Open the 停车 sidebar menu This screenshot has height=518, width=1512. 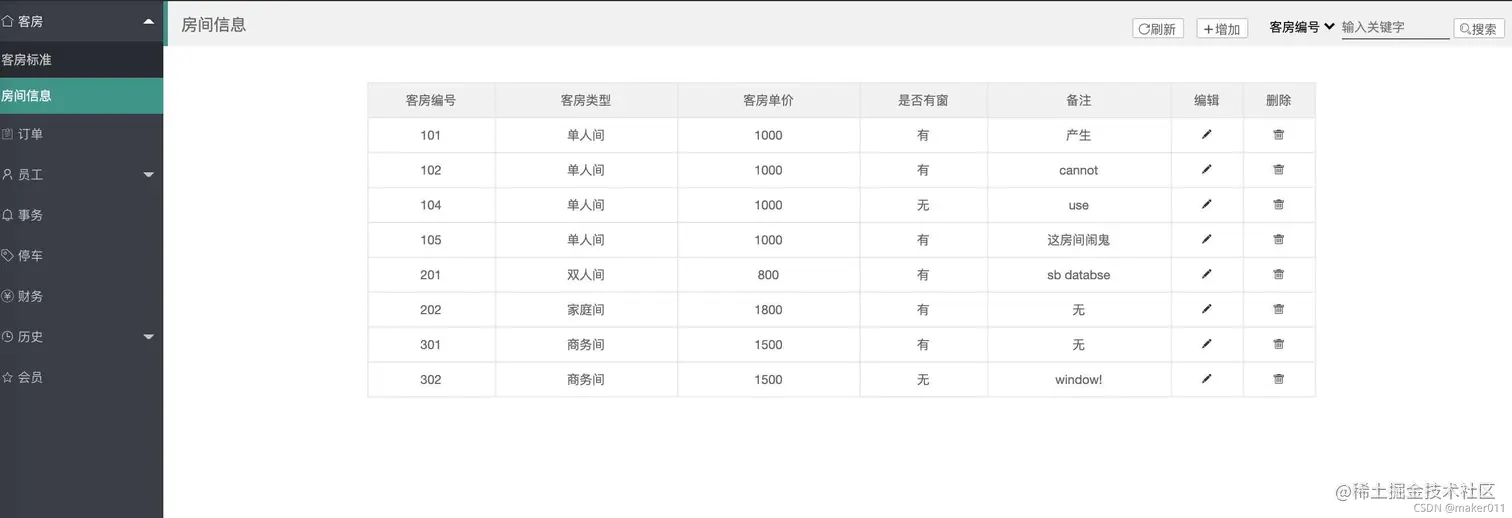pos(81,256)
